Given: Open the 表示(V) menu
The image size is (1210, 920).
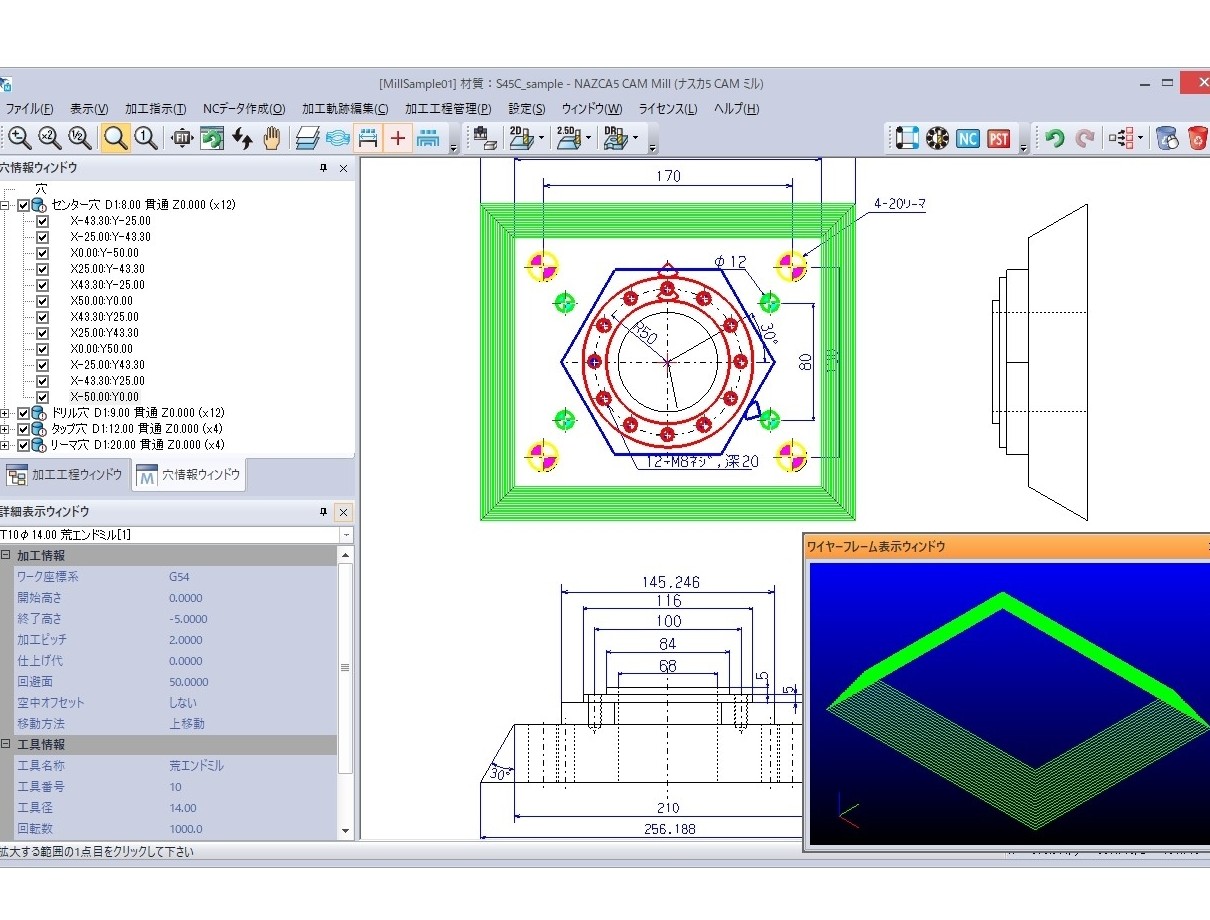Looking at the screenshot, I should click(89, 109).
